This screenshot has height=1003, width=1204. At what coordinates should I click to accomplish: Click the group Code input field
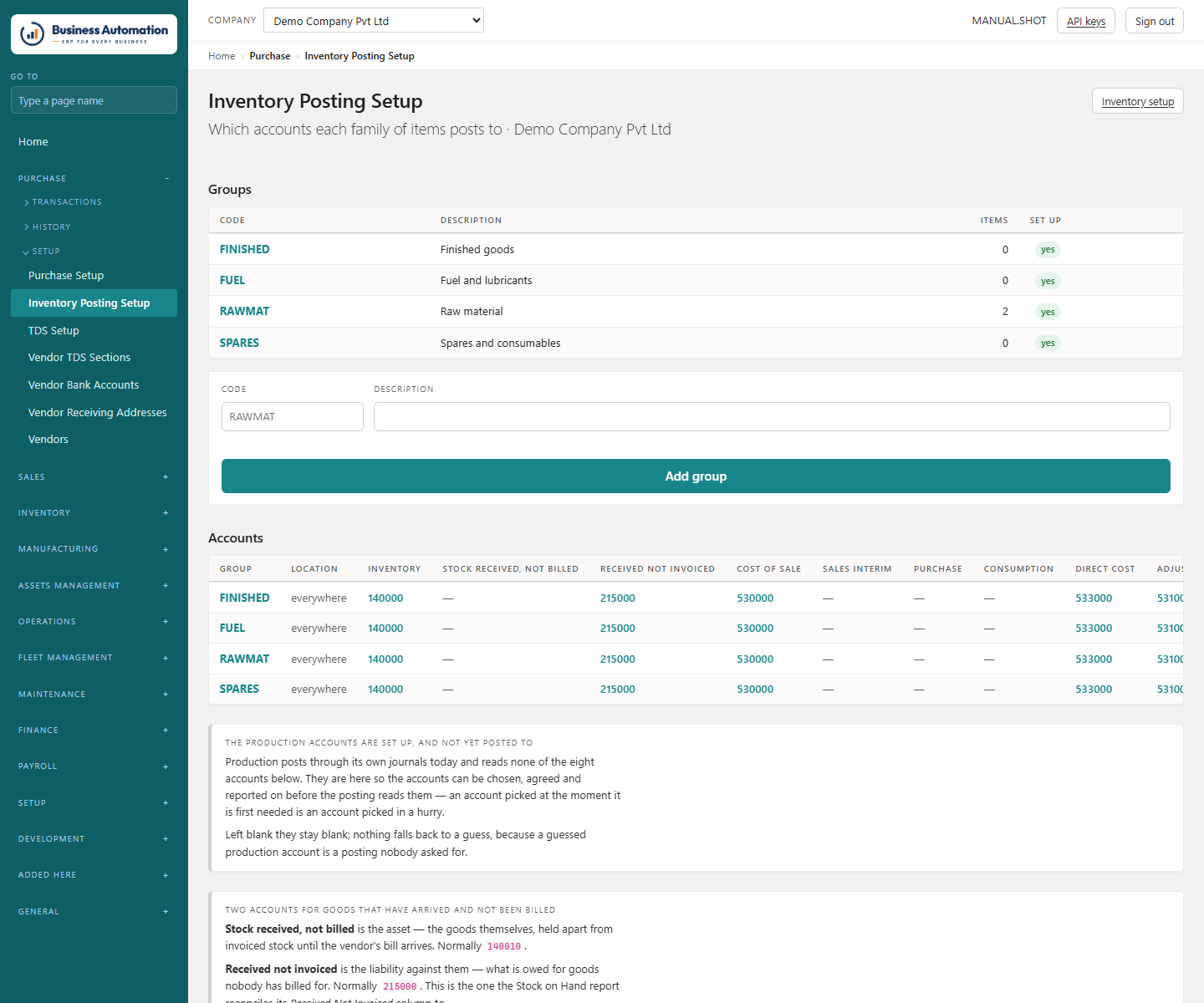293,417
